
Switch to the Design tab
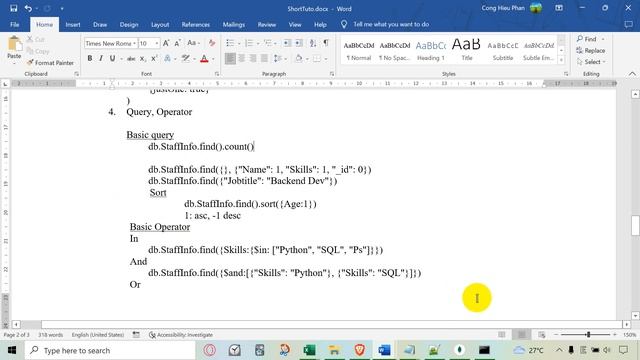129,24
